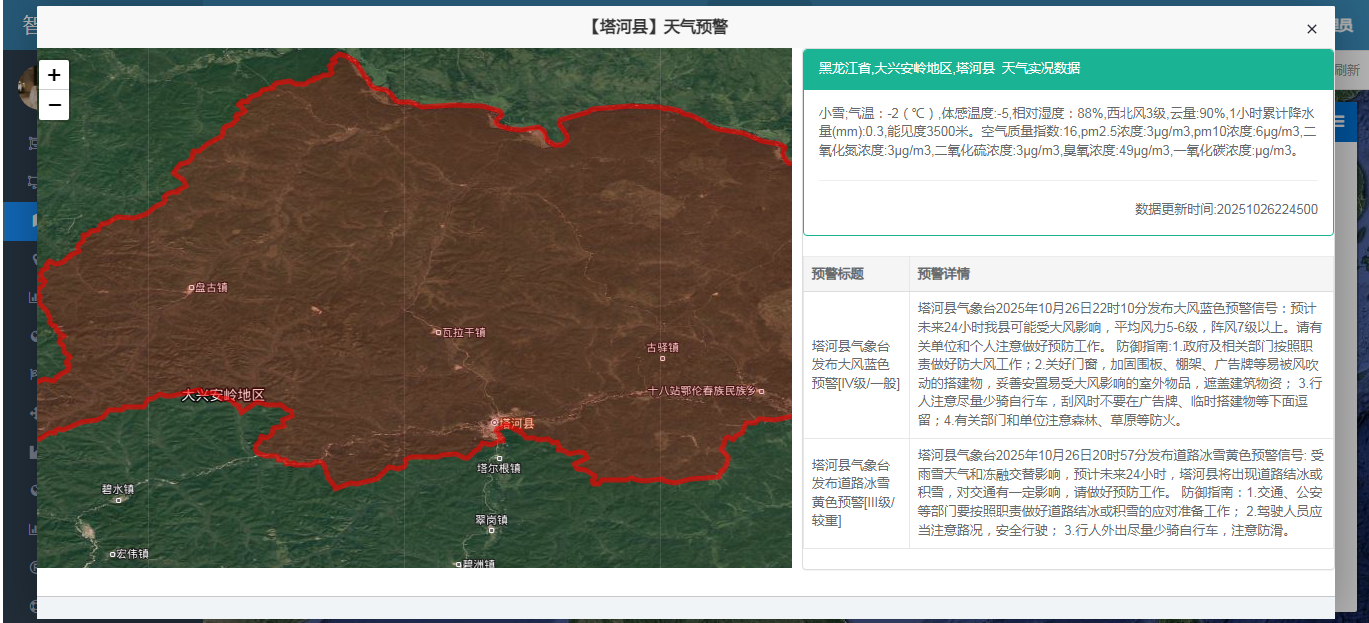The height and width of the screenshot is (623, 1369).
Task: Click the 大风蓝色预警 detail text
Action: [1121, 364]
